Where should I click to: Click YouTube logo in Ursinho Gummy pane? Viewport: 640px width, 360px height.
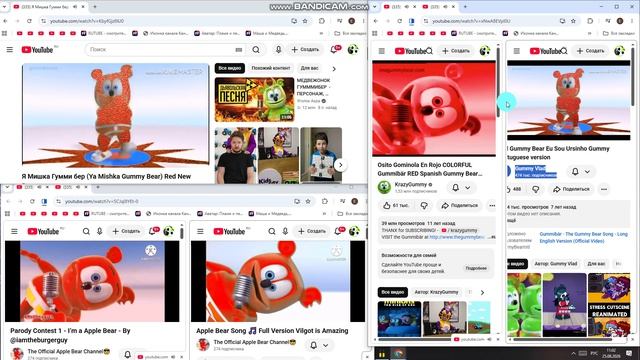[544, 51]
